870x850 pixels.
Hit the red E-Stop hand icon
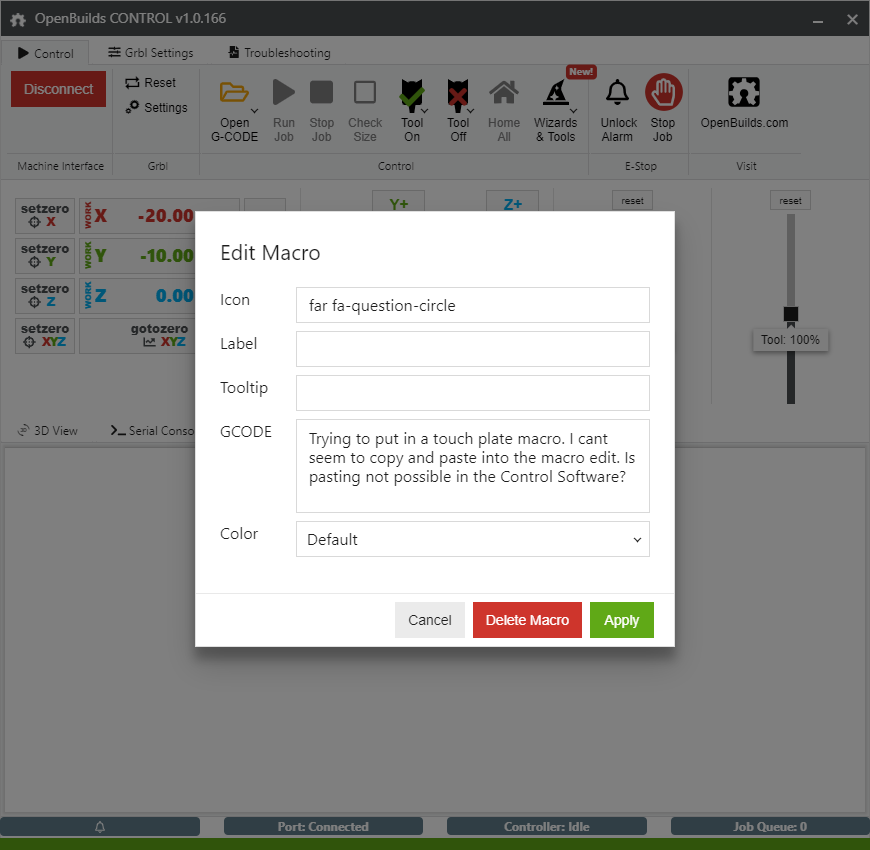click(663, 94)
